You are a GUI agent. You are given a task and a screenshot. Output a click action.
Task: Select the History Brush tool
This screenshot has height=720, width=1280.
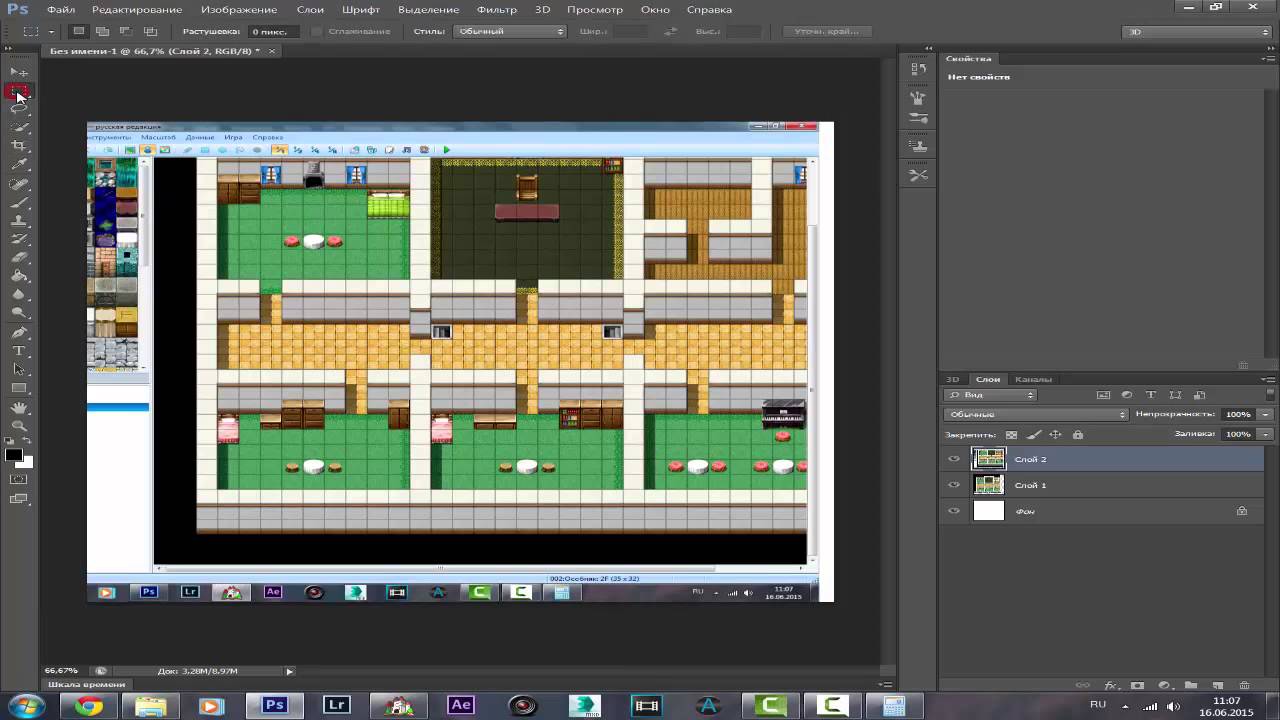point(19,239)
